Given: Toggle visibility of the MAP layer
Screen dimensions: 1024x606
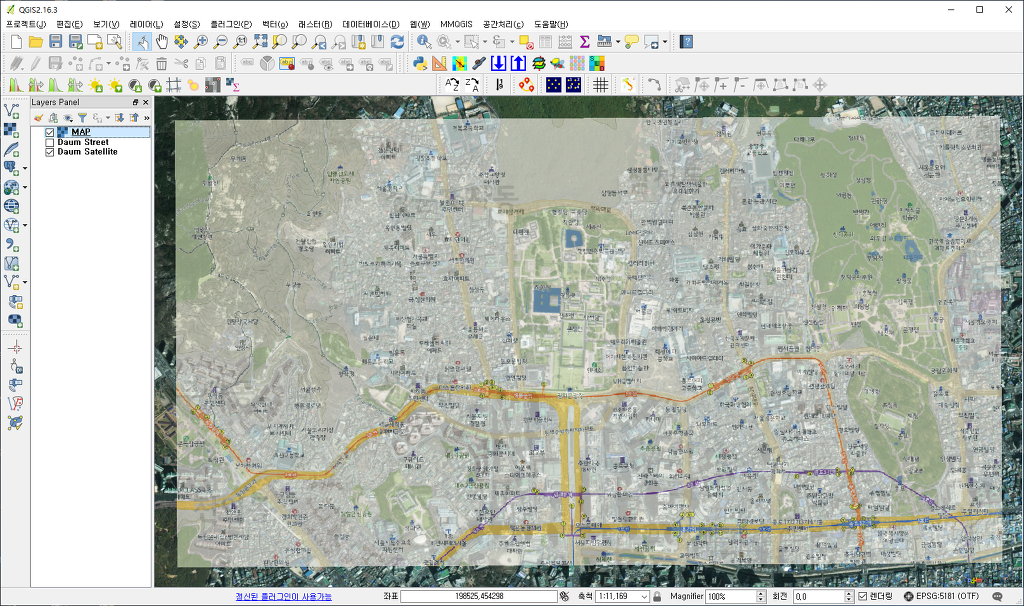Looking at the screenshot, I should (50, 132).
